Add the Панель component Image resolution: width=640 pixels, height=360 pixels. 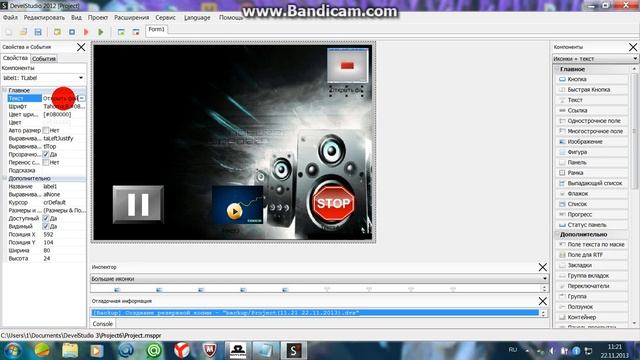tap(592, 162)
